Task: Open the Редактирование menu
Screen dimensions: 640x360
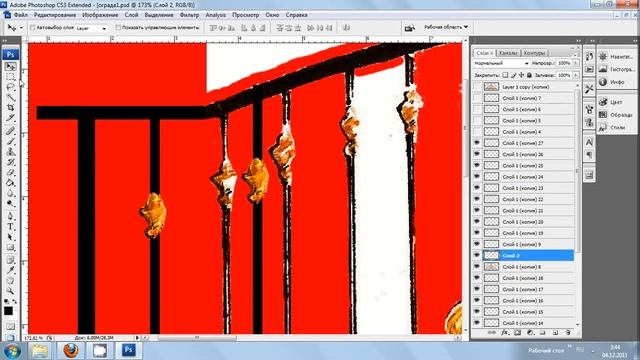Action: (x=55, y=15)
